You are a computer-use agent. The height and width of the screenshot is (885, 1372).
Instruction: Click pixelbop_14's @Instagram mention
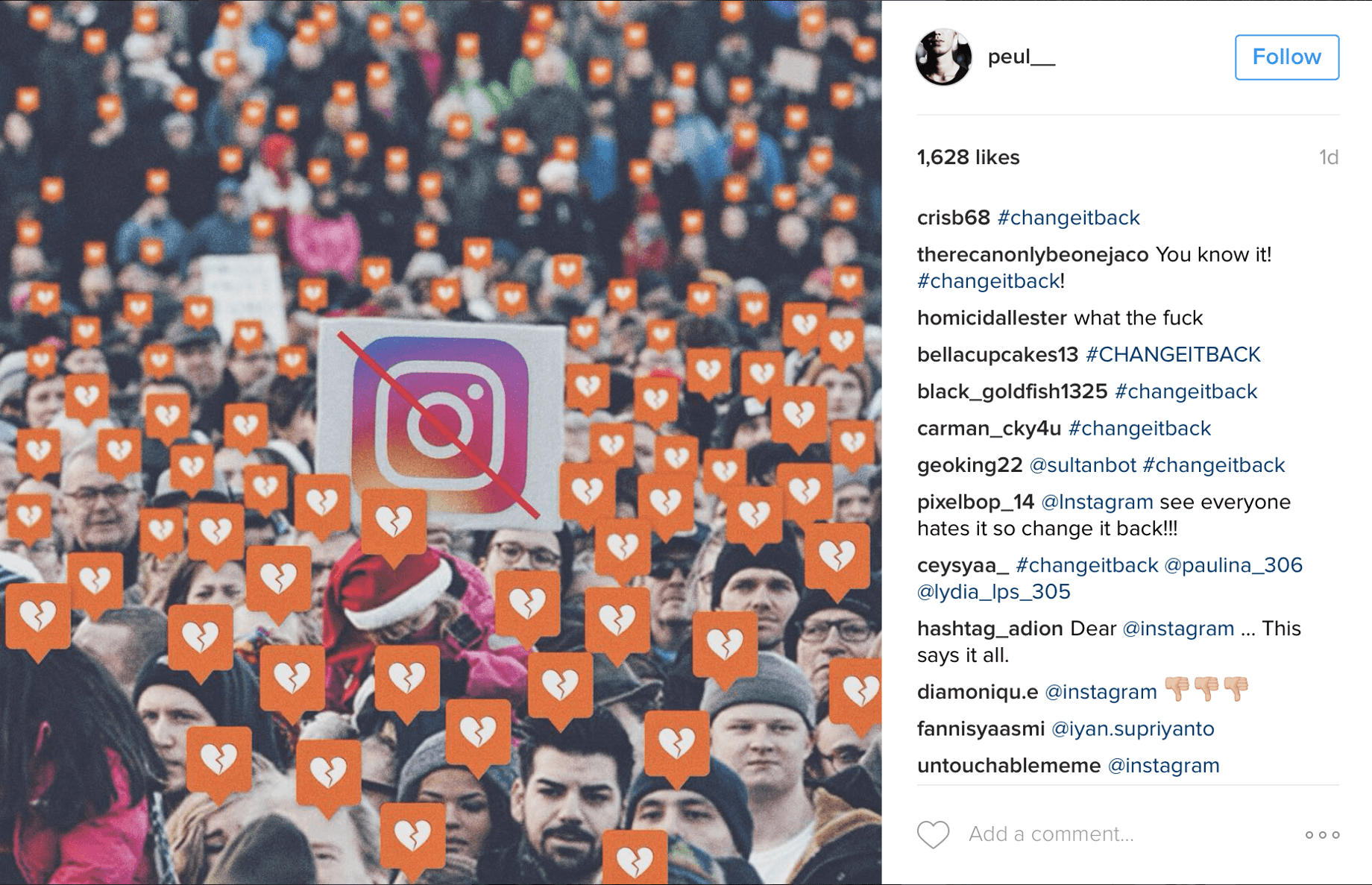pos(1096,502)
